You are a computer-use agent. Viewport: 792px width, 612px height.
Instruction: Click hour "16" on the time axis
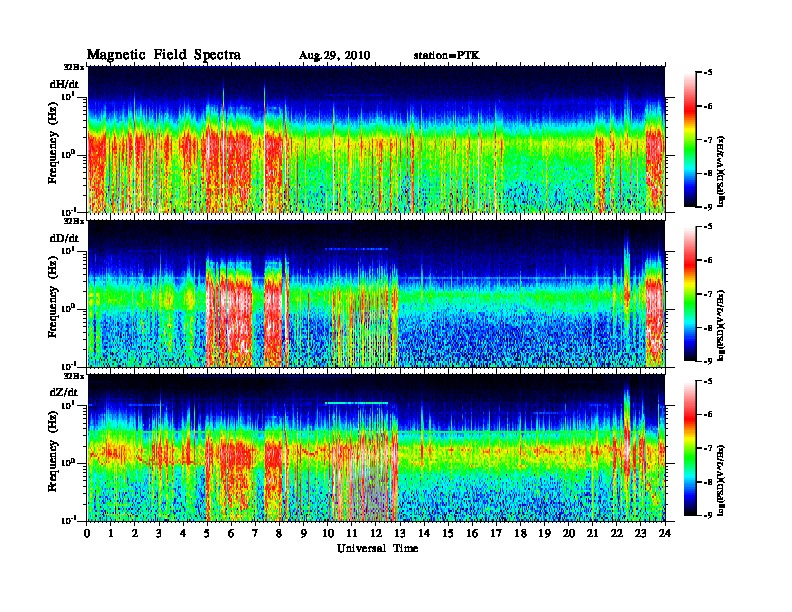(472, 533)
